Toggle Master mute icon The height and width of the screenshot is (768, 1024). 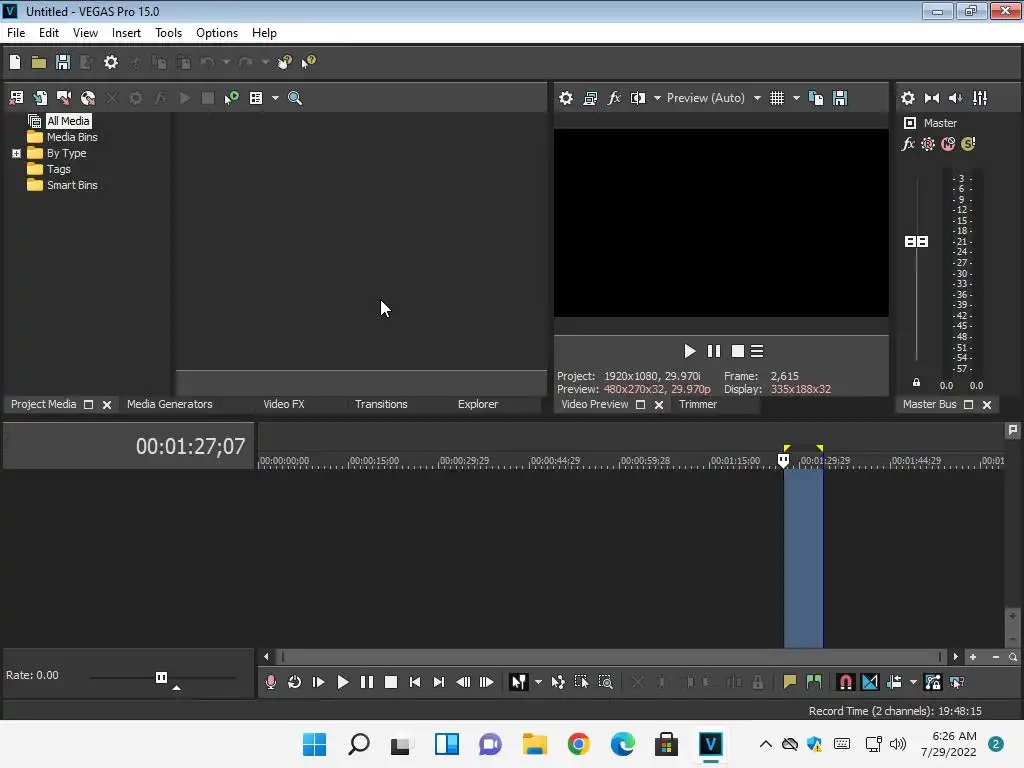point(948,144)
